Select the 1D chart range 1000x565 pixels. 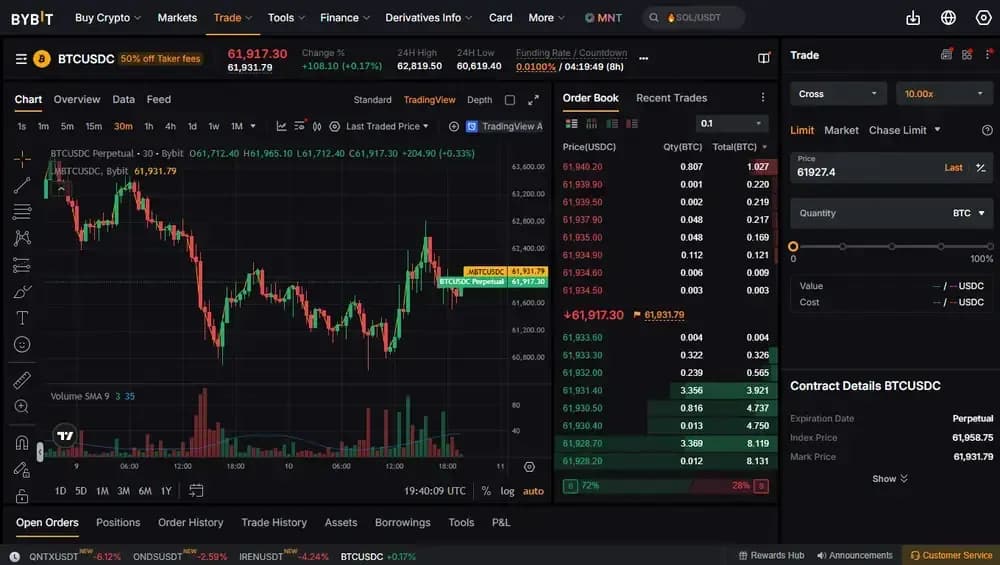click(x=60, y=491)
